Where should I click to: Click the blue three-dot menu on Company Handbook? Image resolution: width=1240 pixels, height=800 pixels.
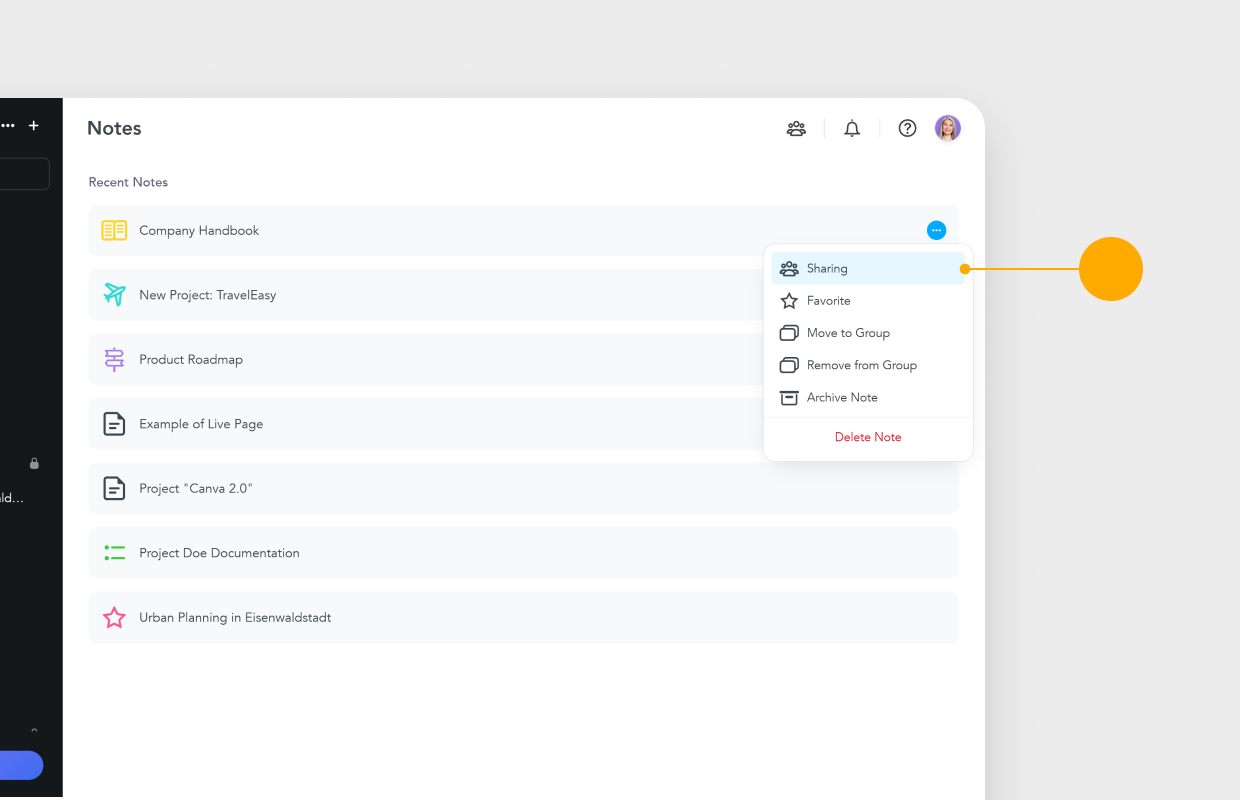pos(936,231)
